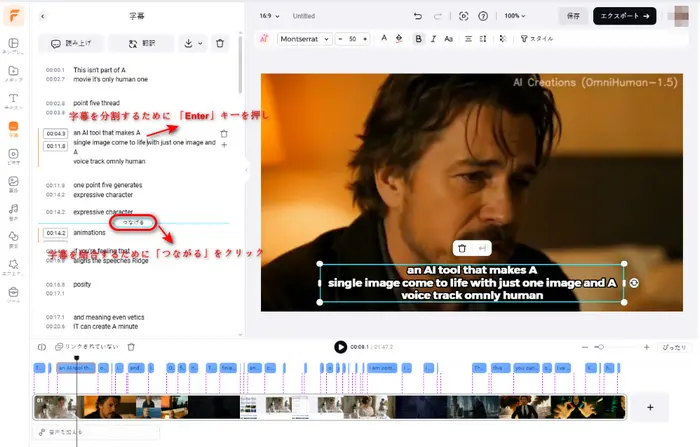Decrease font size with minus button
This screenshot has height=447, width=700.
coord(341,39)
